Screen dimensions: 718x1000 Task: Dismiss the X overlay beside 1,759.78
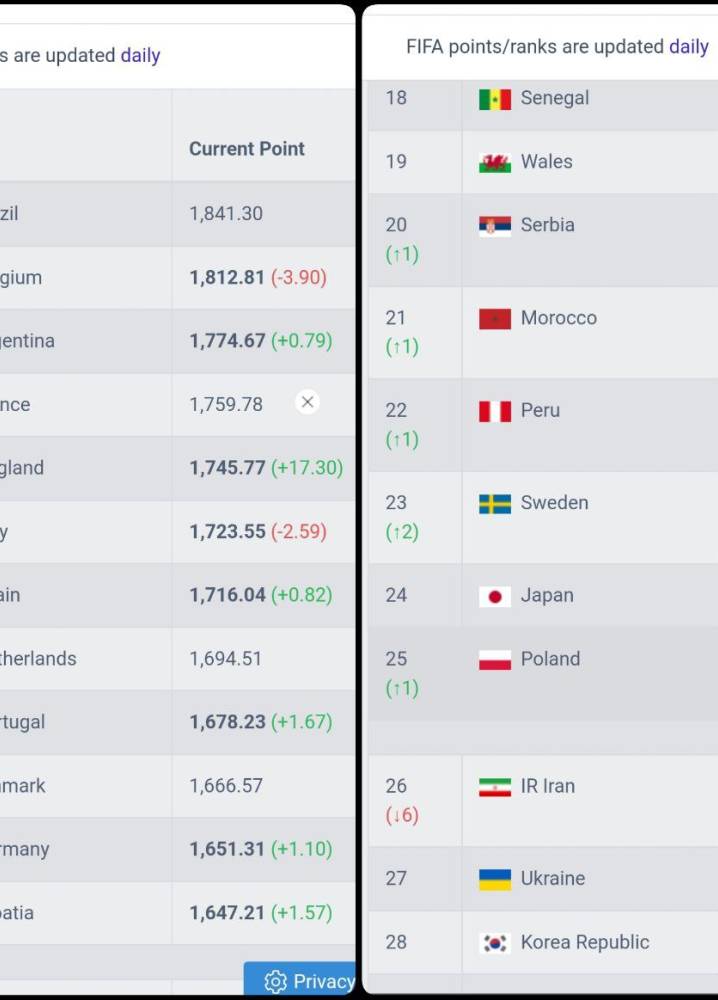pos(307,402)
